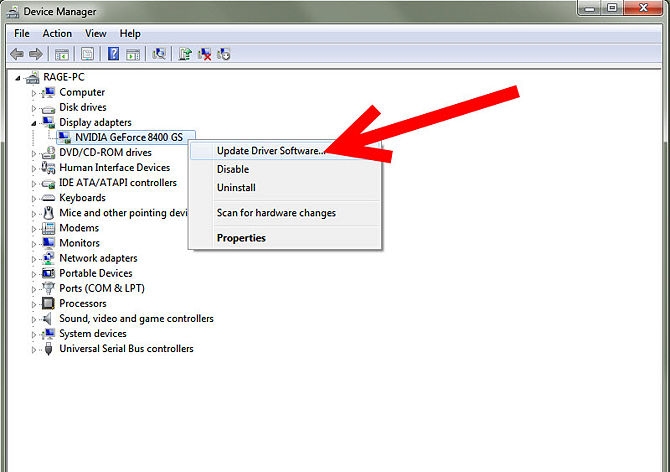This screenshot has height=472, width=670.
Task: Click the blue Help question-mark icon
Action: coord(113,54)
